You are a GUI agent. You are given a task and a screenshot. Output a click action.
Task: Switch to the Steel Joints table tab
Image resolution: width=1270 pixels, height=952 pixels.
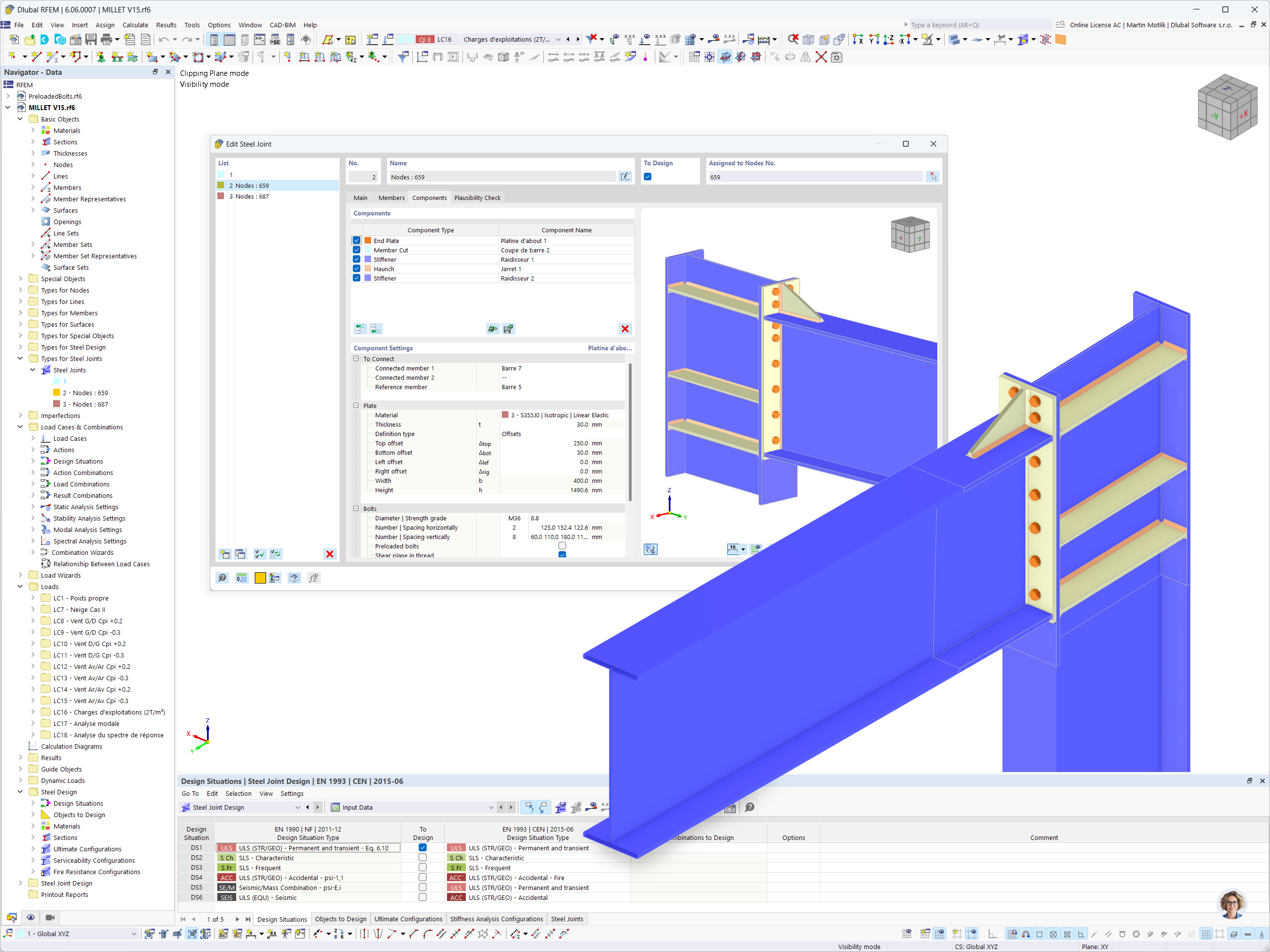(567, 919)
